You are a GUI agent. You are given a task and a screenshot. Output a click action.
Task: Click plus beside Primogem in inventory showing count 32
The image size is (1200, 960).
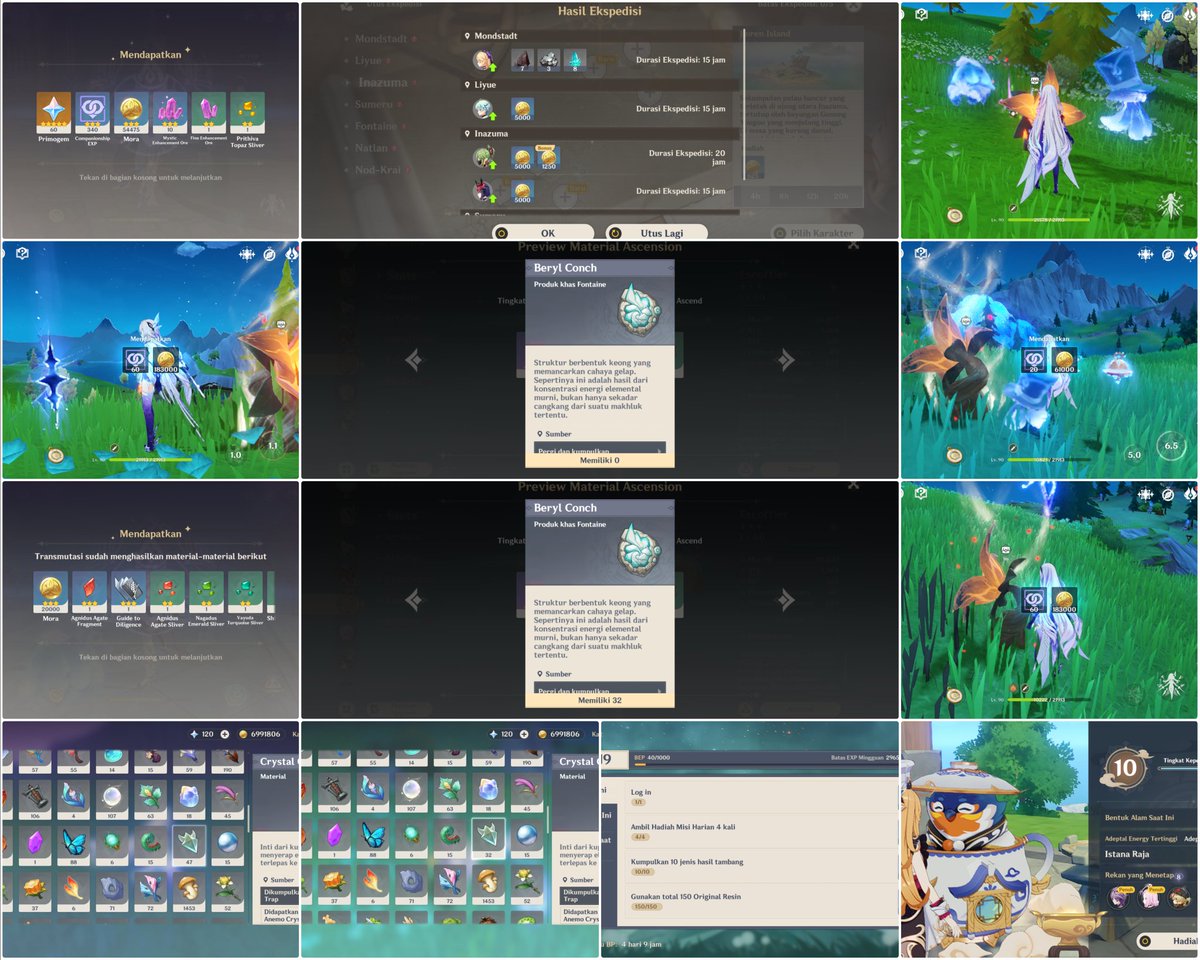[x=523, y=734]
